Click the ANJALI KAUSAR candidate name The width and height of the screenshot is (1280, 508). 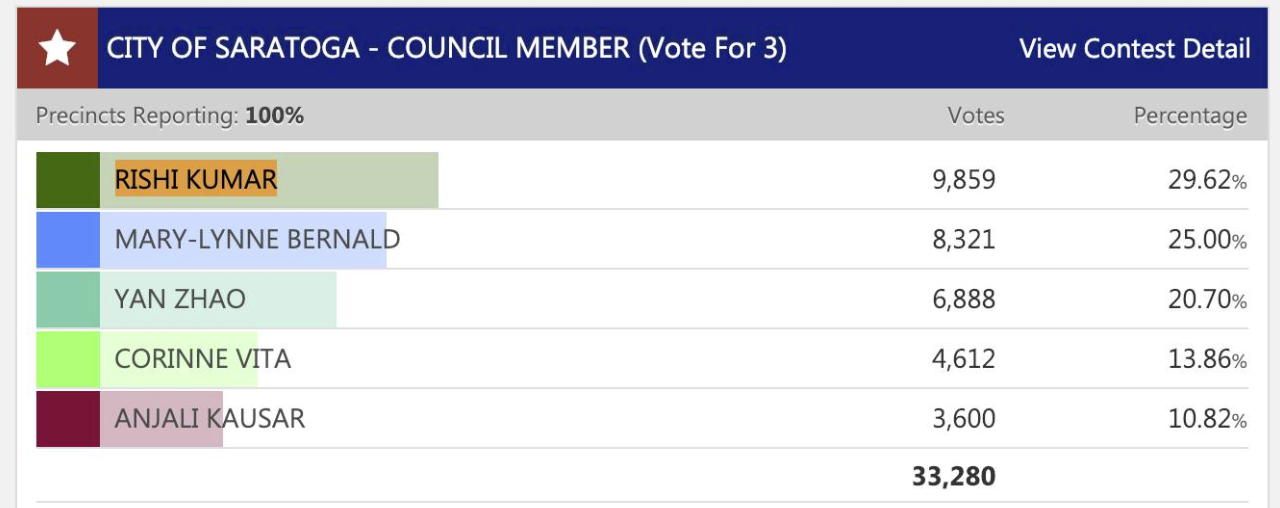pyautogui.click(x=210, y=418)
